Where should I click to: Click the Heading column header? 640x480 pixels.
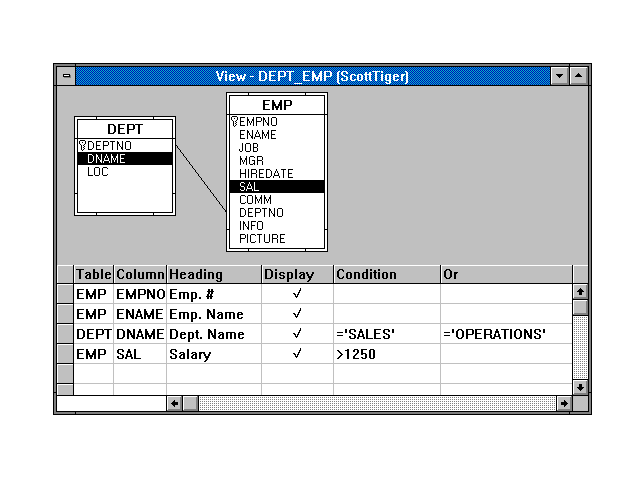(213, 274)
